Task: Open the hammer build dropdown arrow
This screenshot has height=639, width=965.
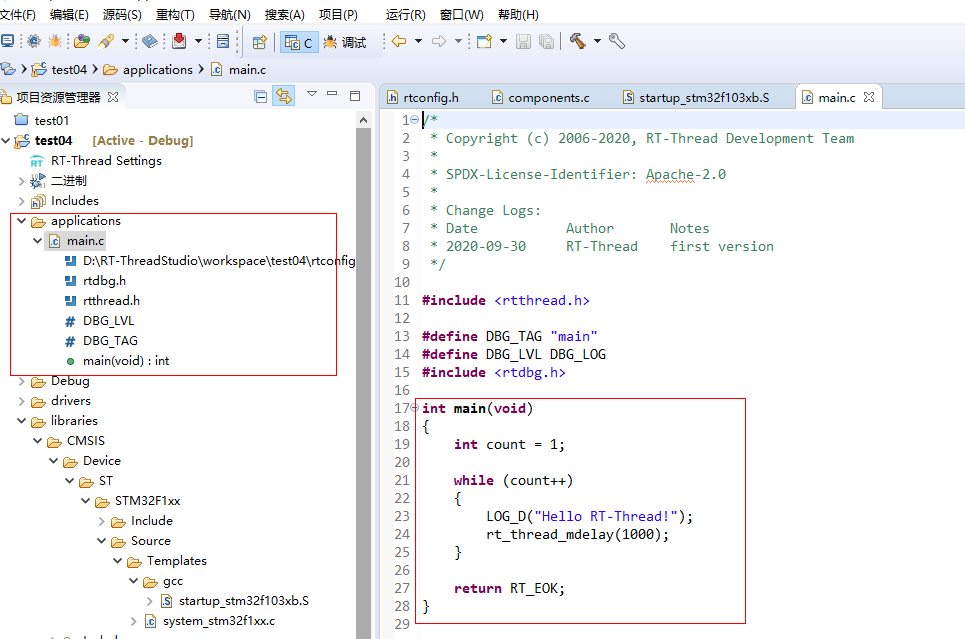Action: pyautogui.click(x=597, y=41)
